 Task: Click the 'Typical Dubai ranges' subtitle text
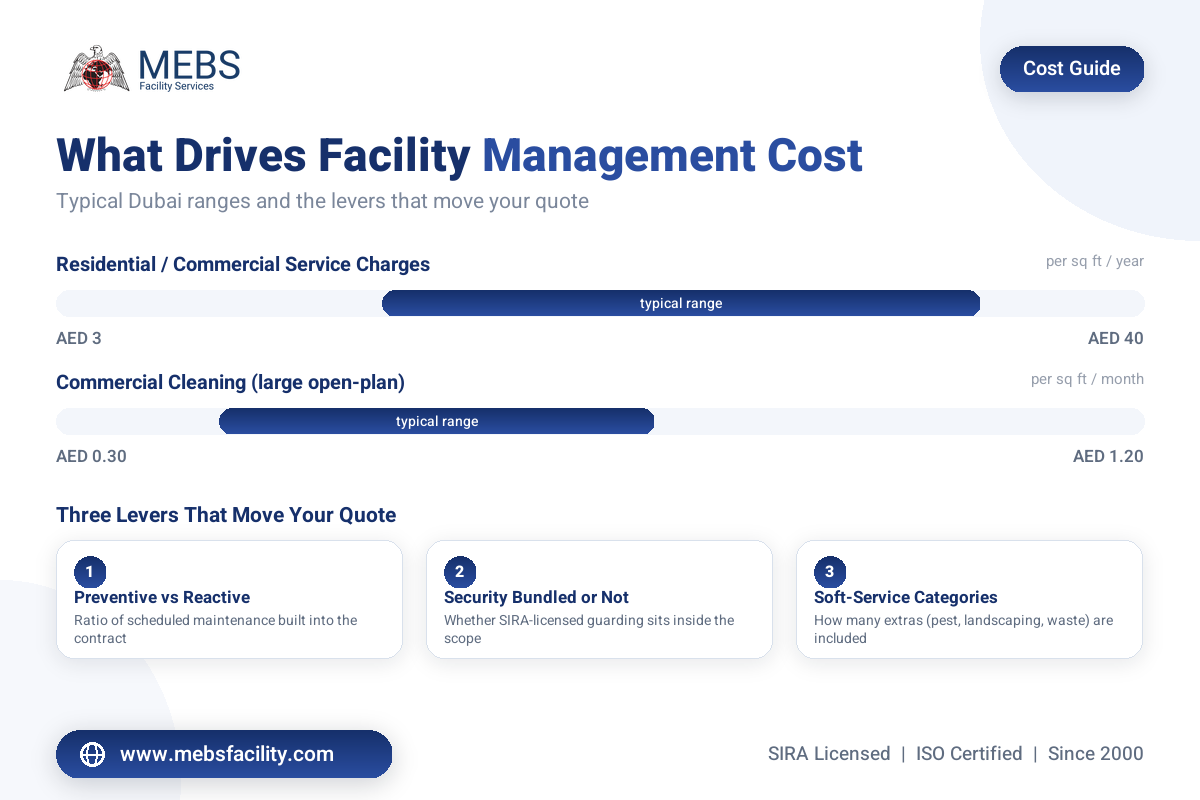coord(322,201)
